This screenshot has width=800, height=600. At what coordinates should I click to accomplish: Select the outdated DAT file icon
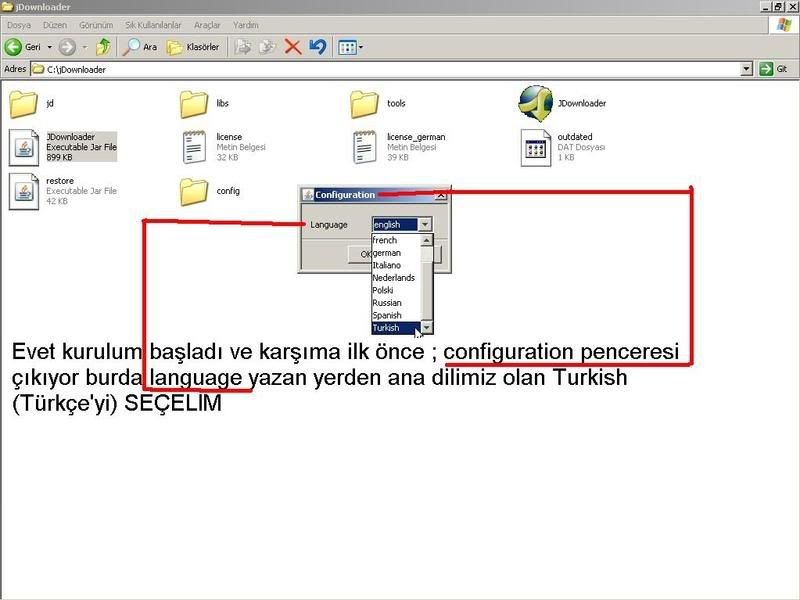click(x=536, y=148)
